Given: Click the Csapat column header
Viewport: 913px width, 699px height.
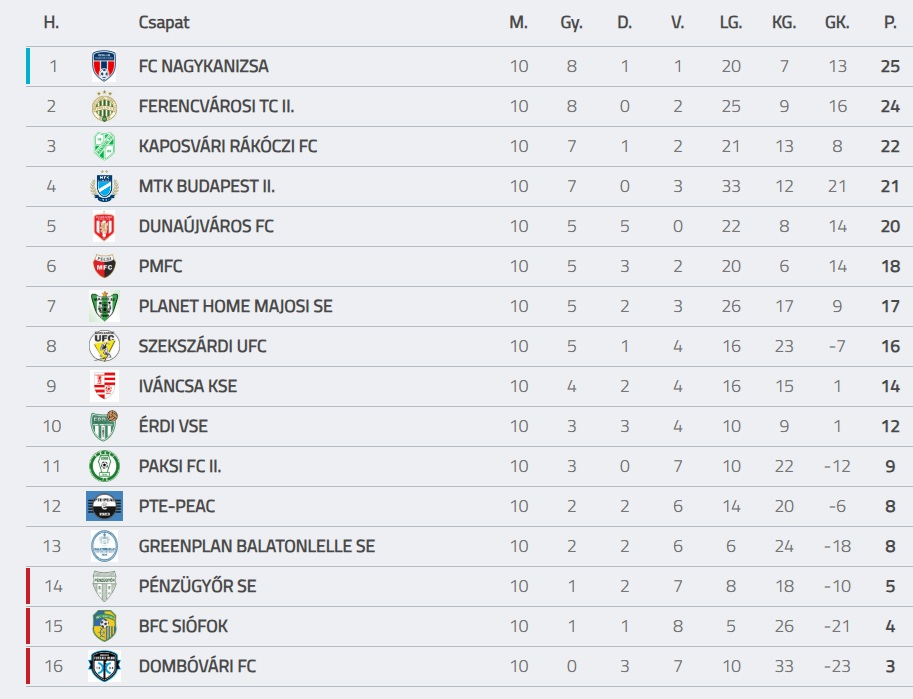Looking at the screenshot, I should point(164,22).
